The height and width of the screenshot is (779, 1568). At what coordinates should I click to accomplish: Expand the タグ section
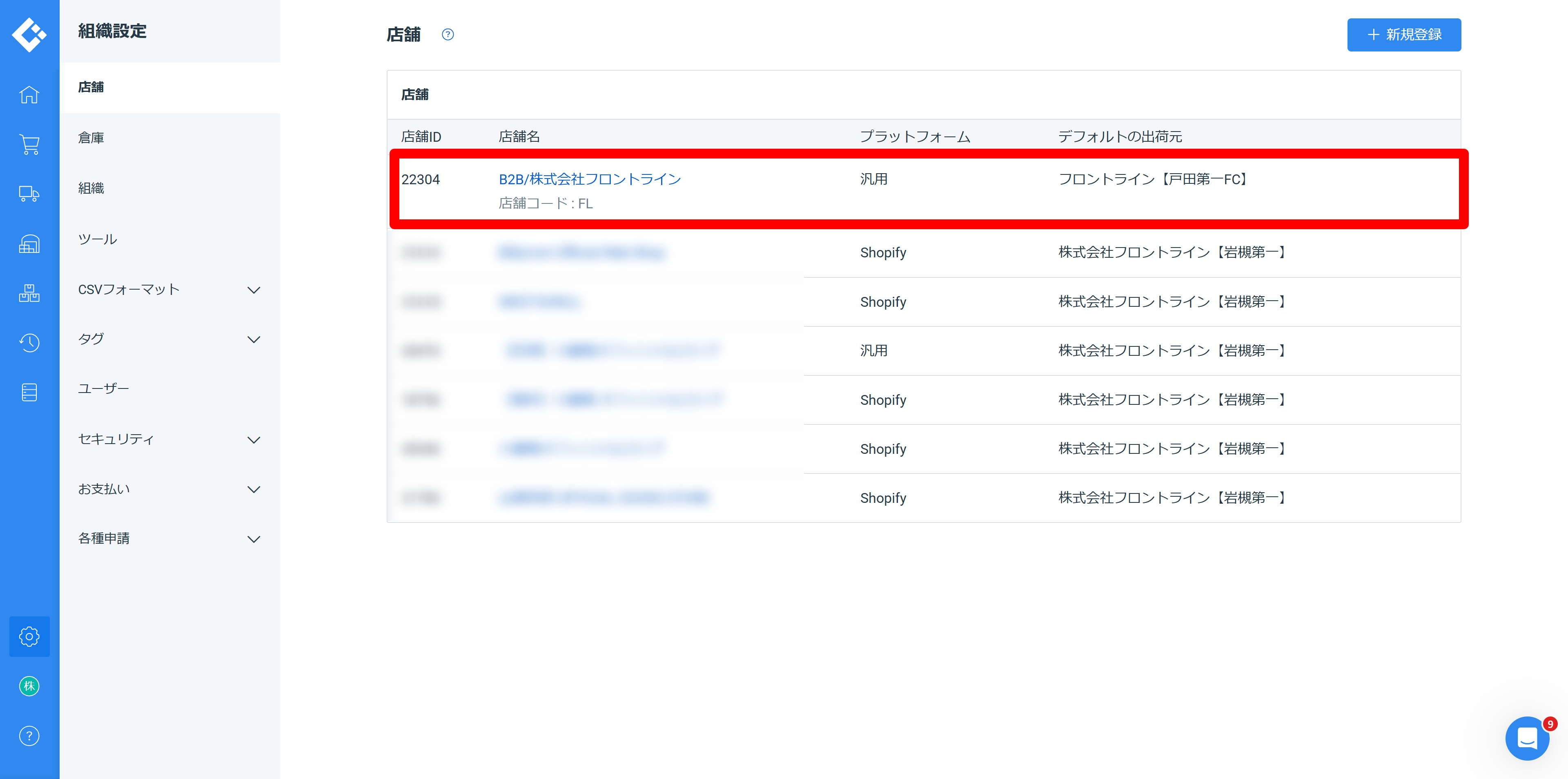(170, 339)
